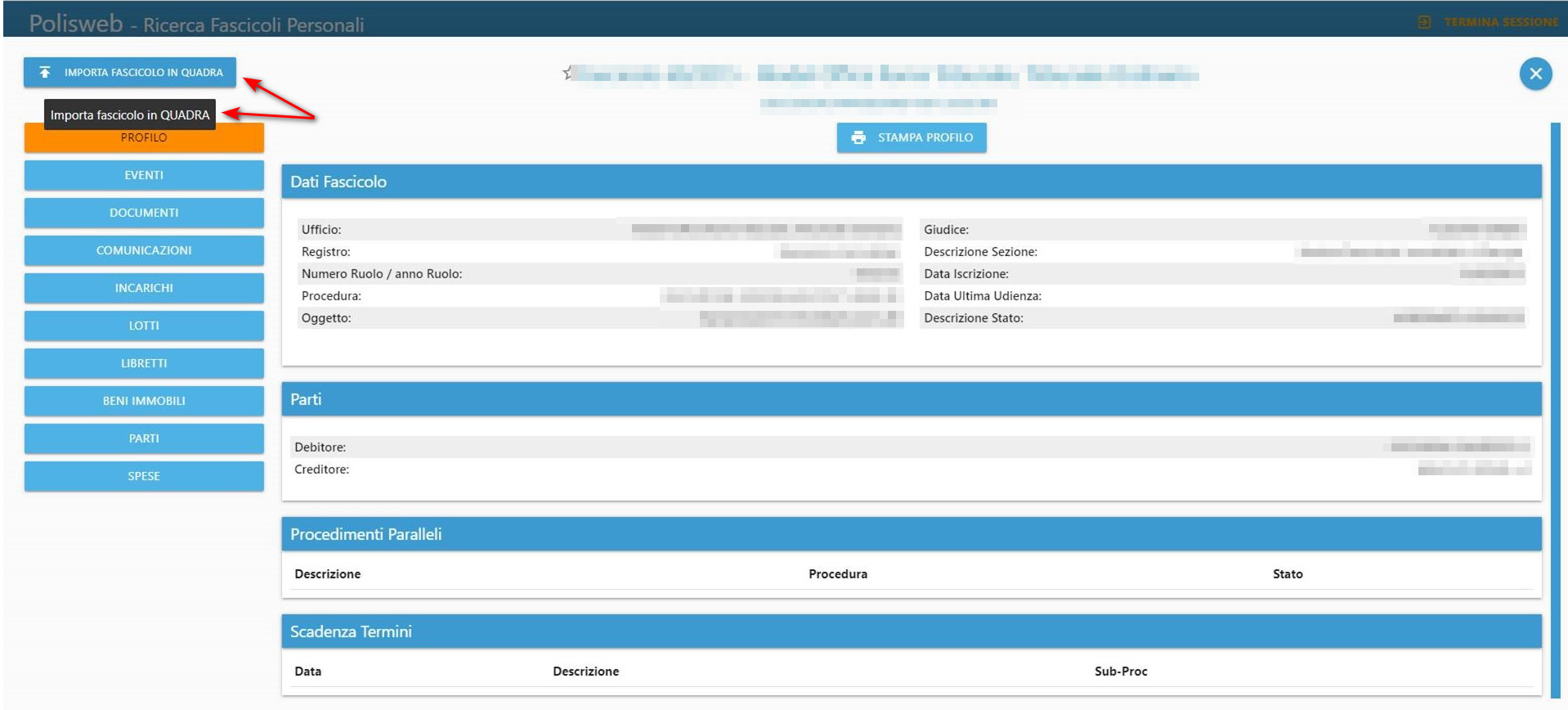Viewport: 1568px width, 710px height.
Task: Click the Sub-Proc column header in Scadenza Termini
Action: pyautogui.click(x=1120, y=672)
